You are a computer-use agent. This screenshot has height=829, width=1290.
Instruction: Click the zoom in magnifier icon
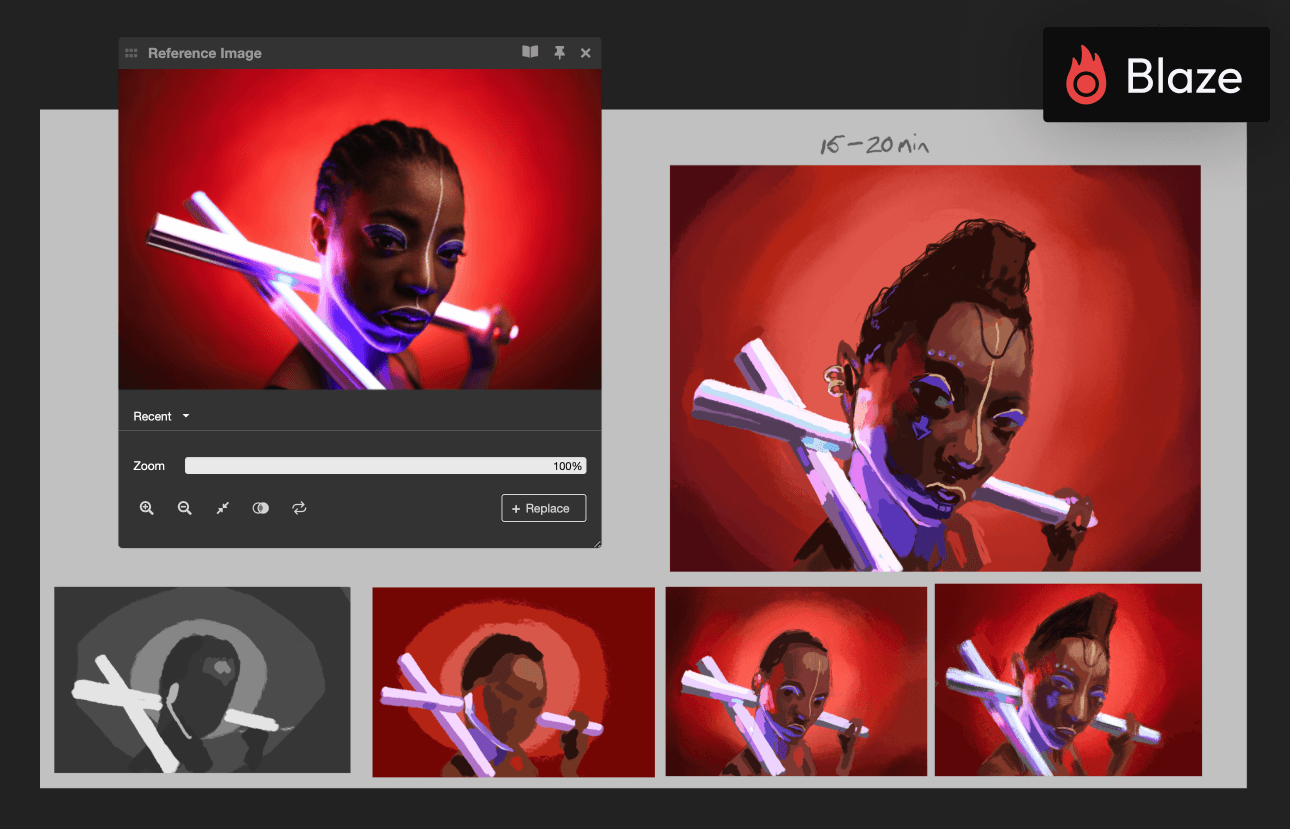tap(147, 508)
